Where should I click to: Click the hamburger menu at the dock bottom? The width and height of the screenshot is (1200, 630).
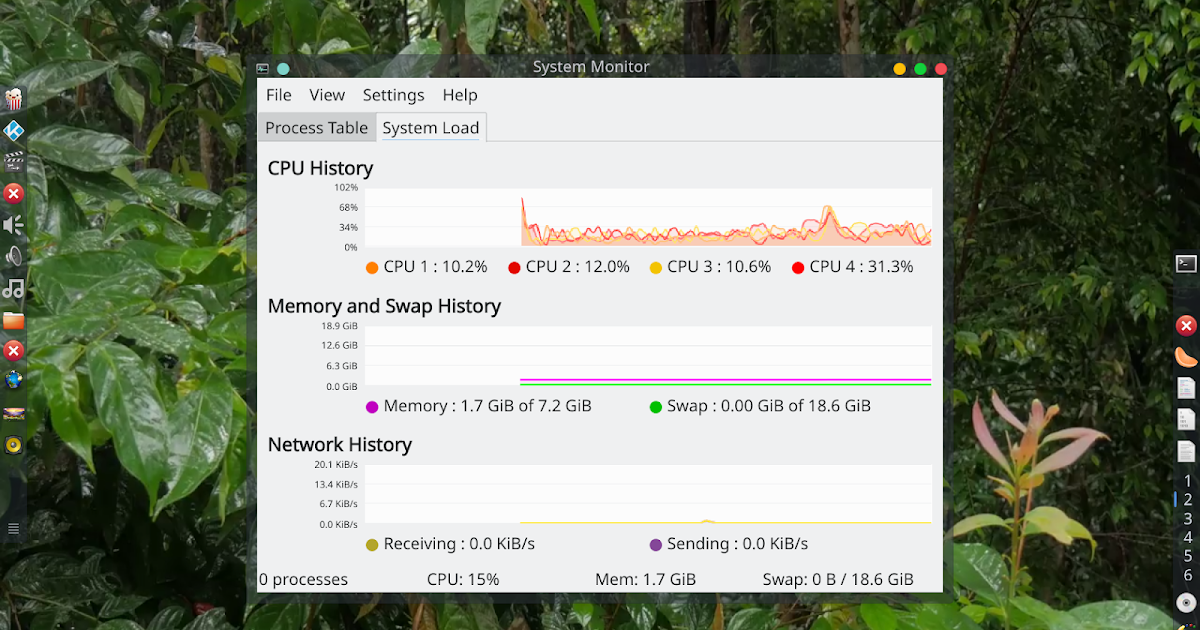tap(14, 528)
